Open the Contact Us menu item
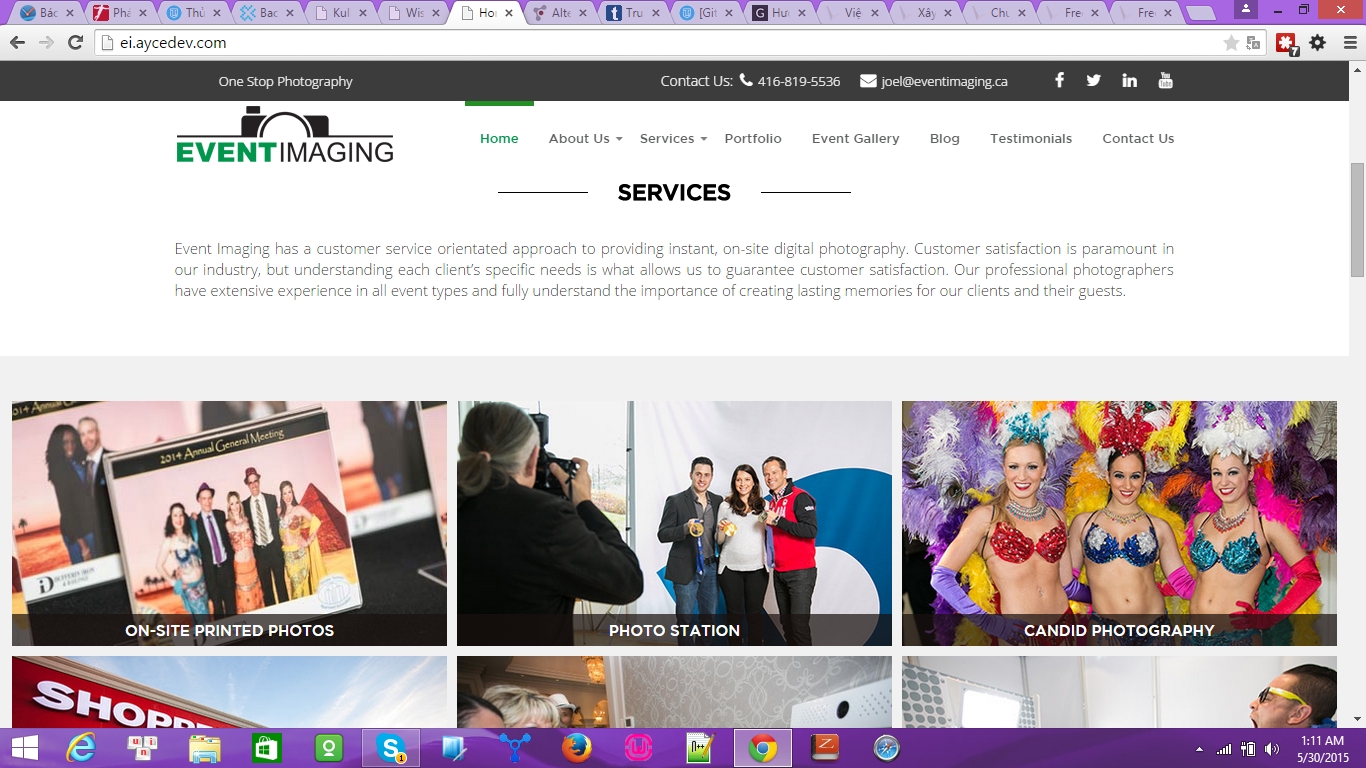Viewport: 1366px width, 768px height. pos(1138,138)
